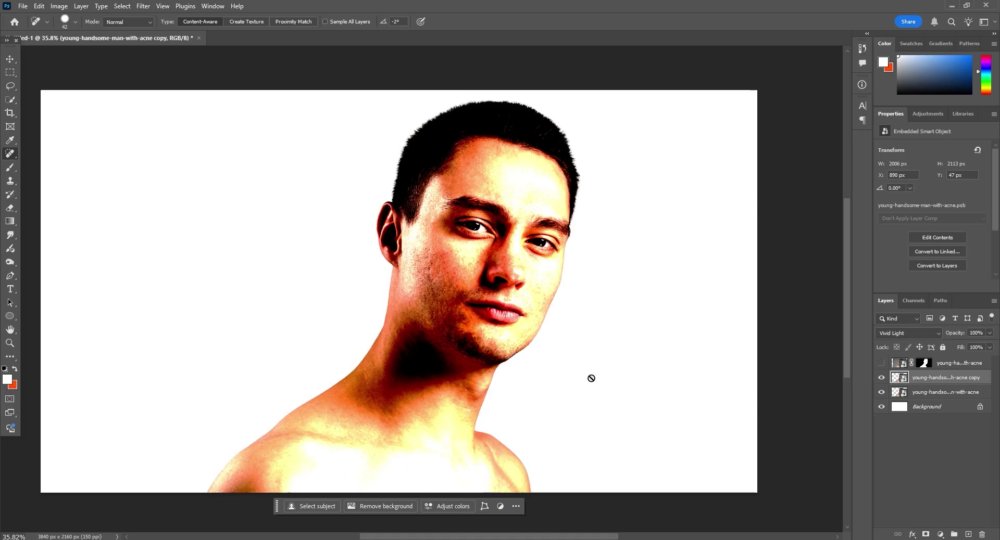Screen dimensions: 1000x540
Task: Click Transform warp icon in contextual task bar
Action: tap(484, 506)
